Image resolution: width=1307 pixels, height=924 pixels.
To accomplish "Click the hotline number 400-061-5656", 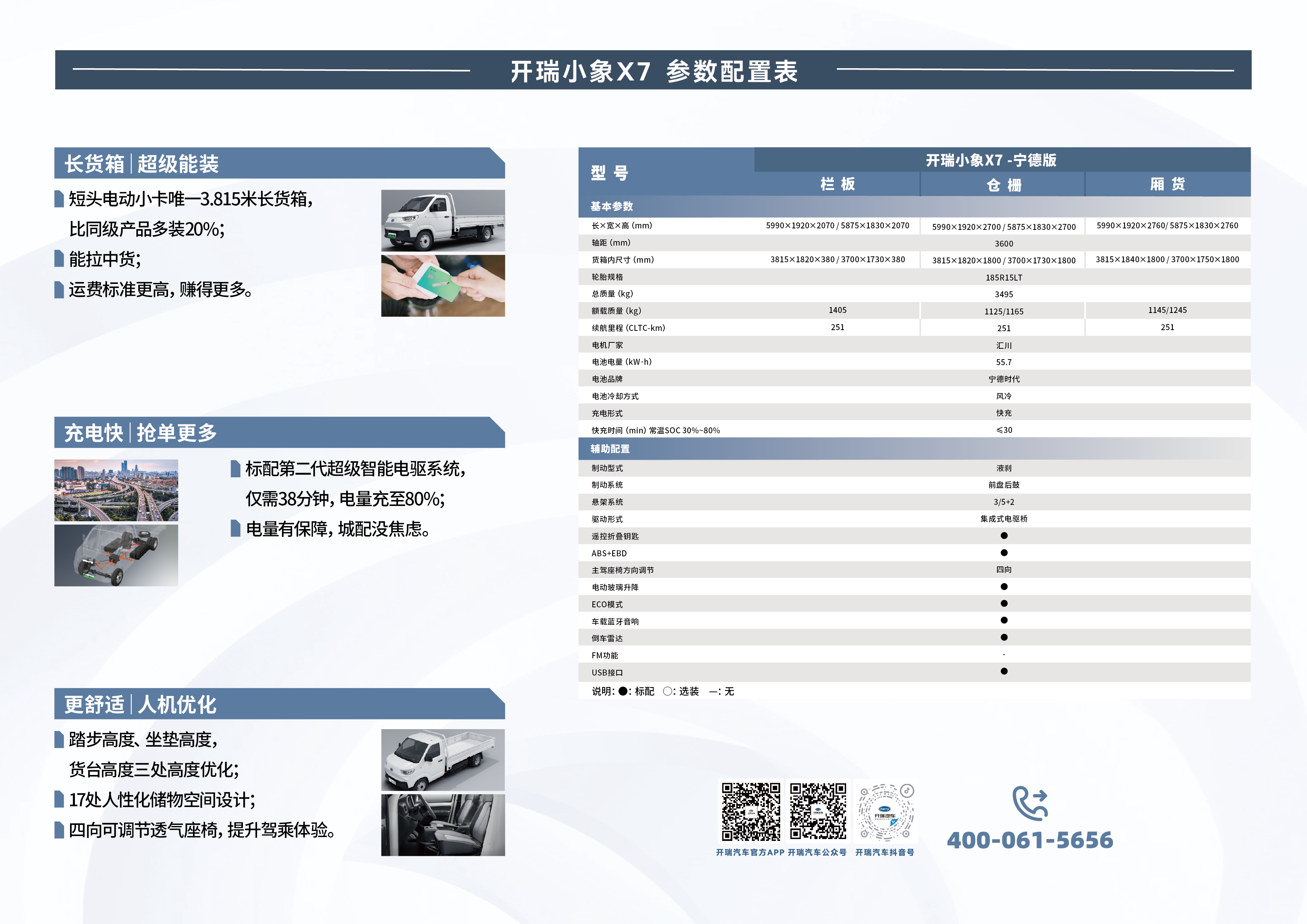I will point(1030,840).
